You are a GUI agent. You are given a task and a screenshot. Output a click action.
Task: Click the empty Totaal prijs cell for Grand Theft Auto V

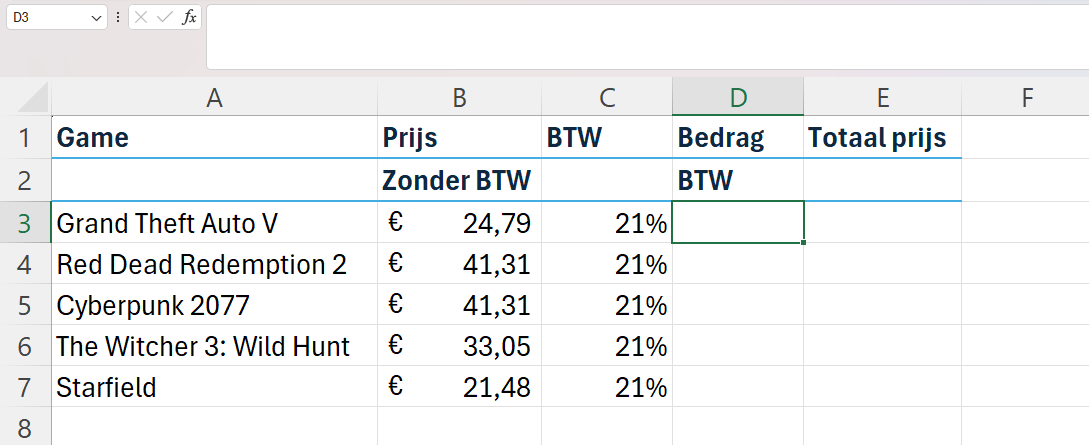pos(883,223)
